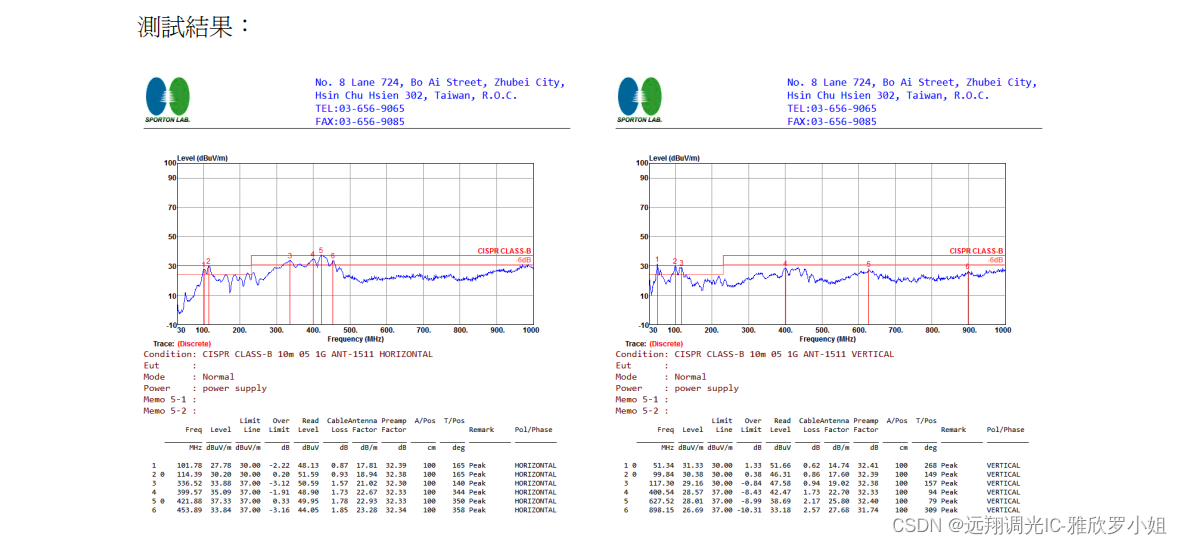Click the 'Level (dBuV/m)' axis label of the vertical chart
The image size is (1182, 544).
[675, 158]
